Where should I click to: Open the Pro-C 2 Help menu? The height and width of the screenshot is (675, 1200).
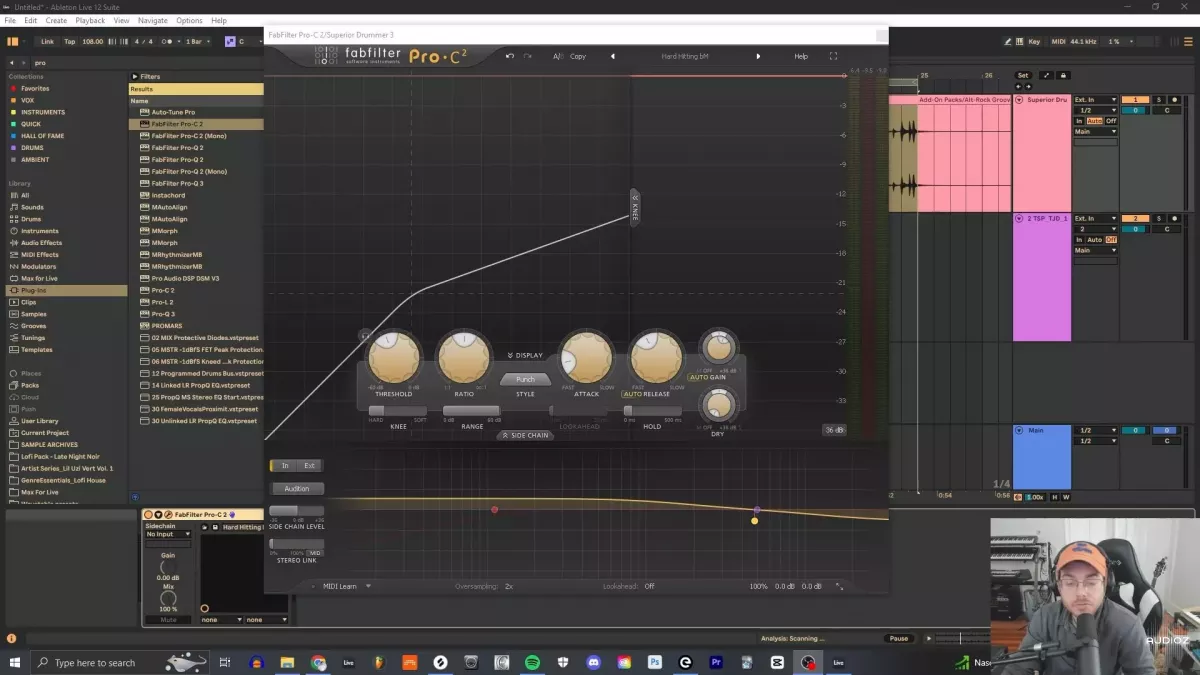[x=801, y=56]
